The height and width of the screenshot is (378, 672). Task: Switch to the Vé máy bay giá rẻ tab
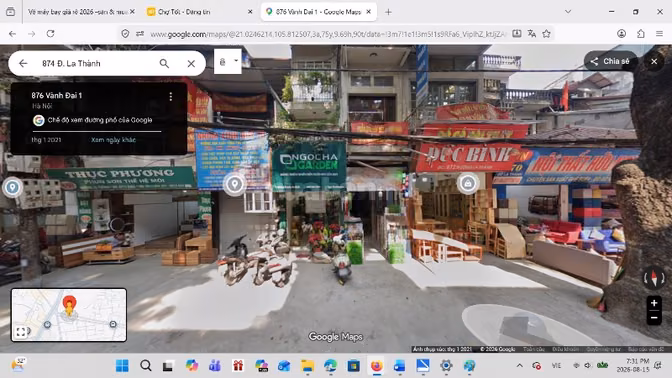pos(78,12)
